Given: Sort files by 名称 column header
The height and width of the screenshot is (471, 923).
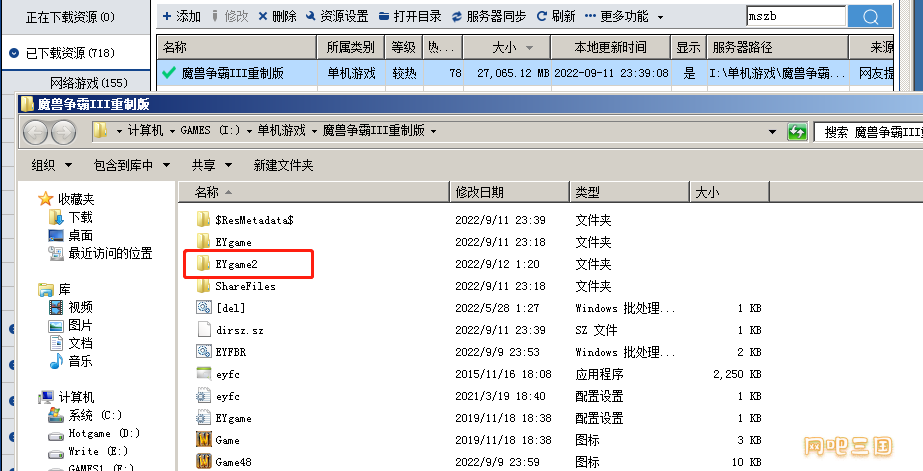Looking at the screenshot, I should [314, 192].
